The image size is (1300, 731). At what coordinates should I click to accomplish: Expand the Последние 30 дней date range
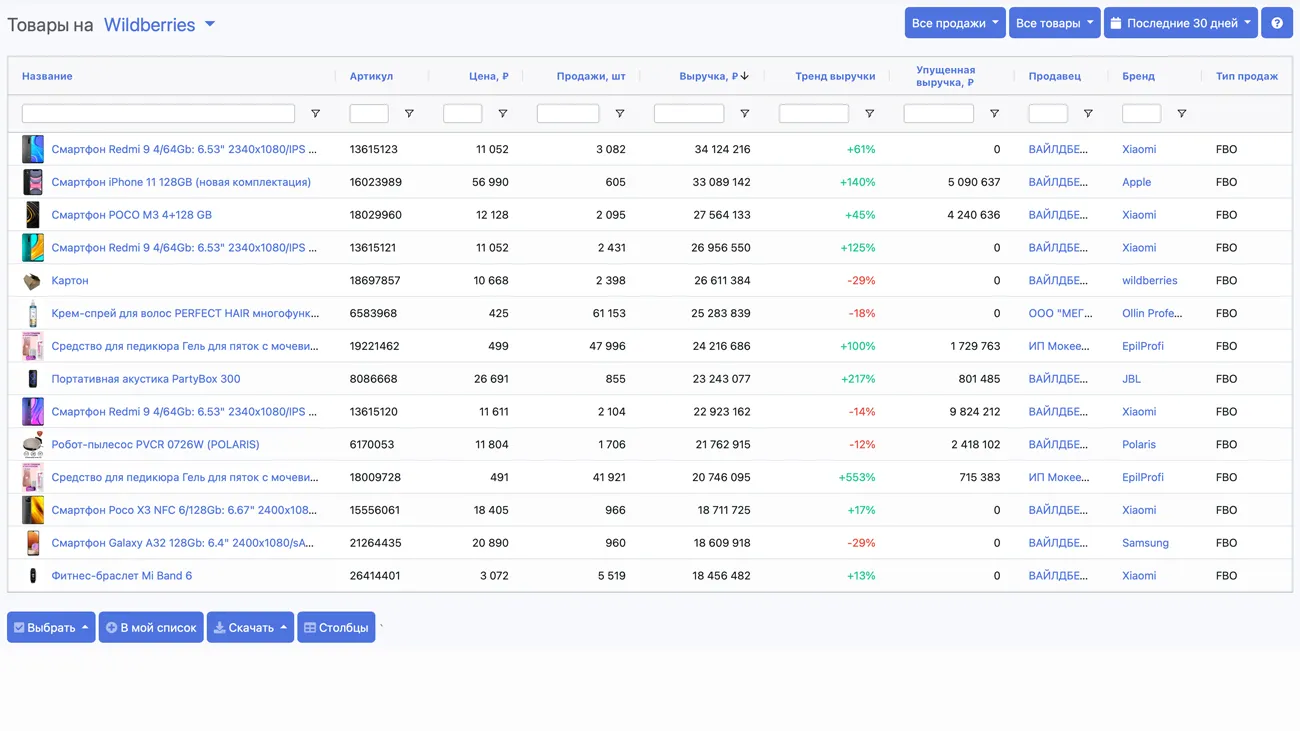pyautogui.click(x=1180, y=23)
